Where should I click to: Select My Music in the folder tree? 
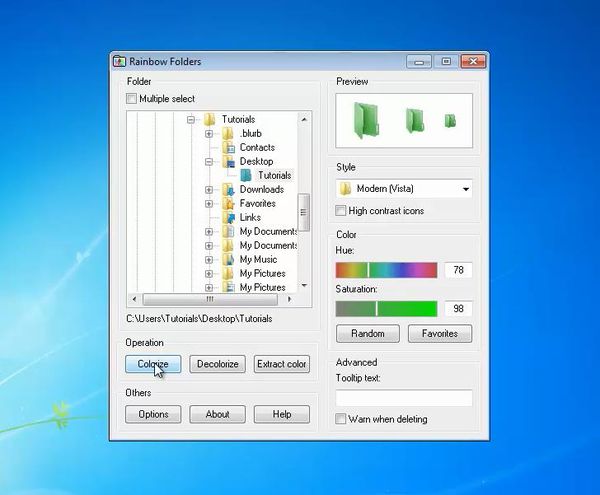pos(258,260)
